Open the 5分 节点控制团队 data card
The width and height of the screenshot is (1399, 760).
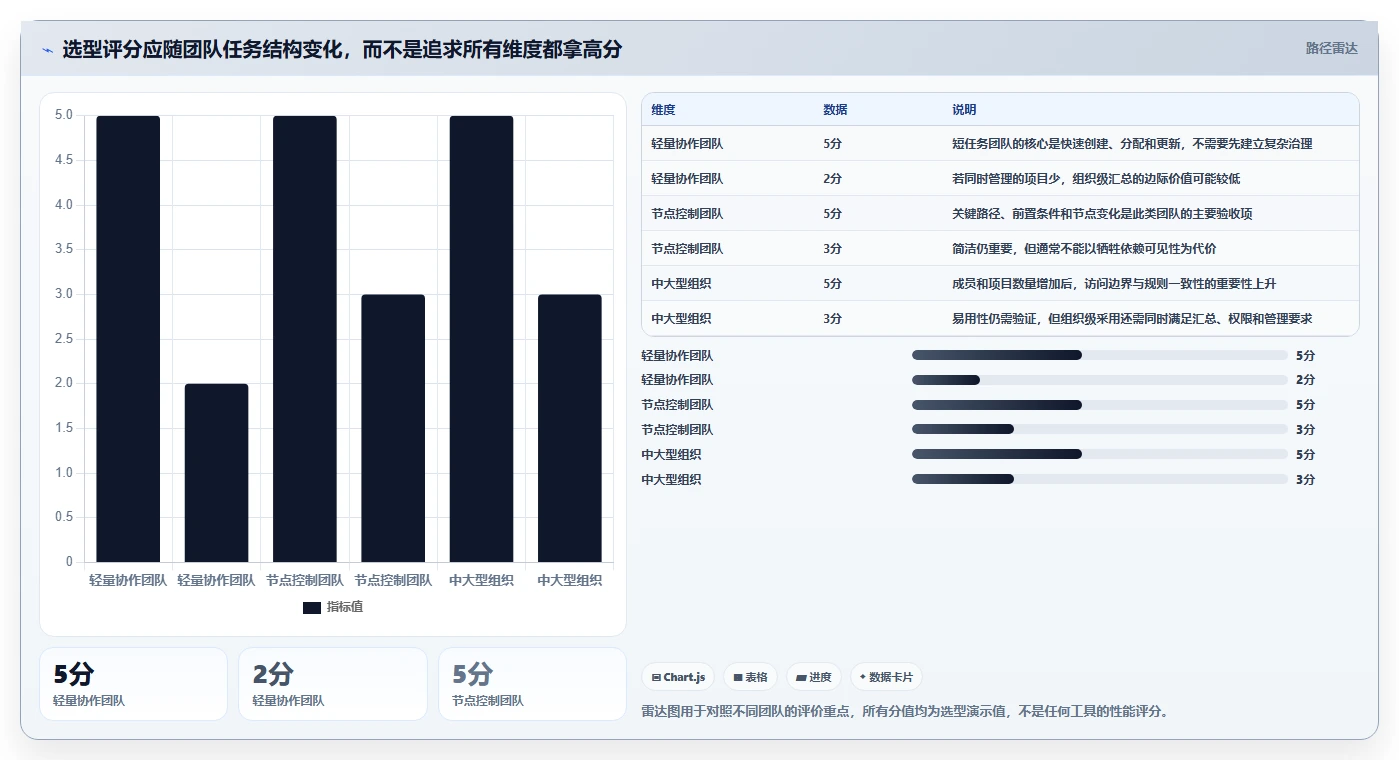[x=532, y=684]
